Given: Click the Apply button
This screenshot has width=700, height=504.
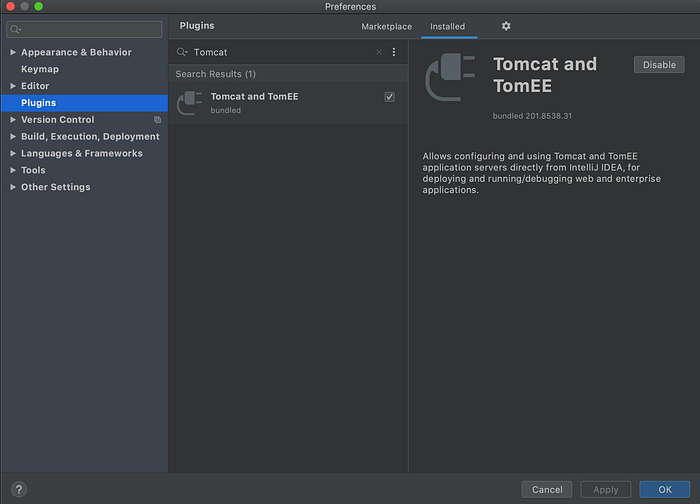Looking at the screenshot, I should pos(605,490).
